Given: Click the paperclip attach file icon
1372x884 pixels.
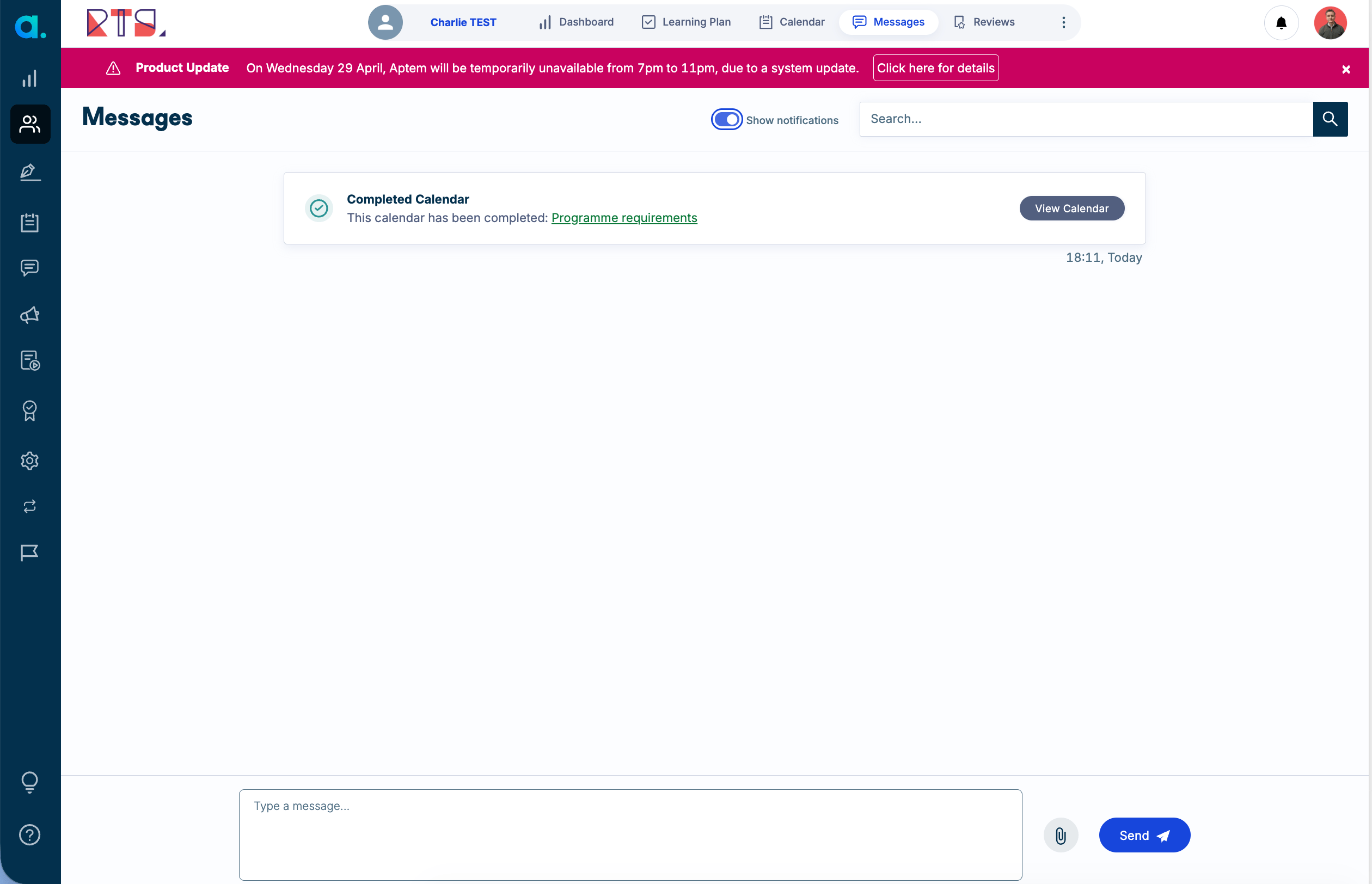Looking at the screenshot, I should click(1060, 835).
